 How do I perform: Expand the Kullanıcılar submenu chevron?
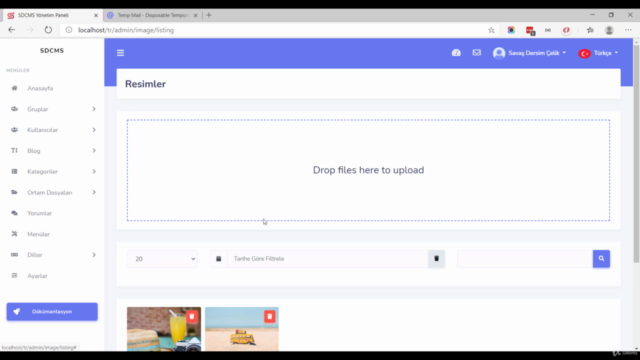pos(94,130)
